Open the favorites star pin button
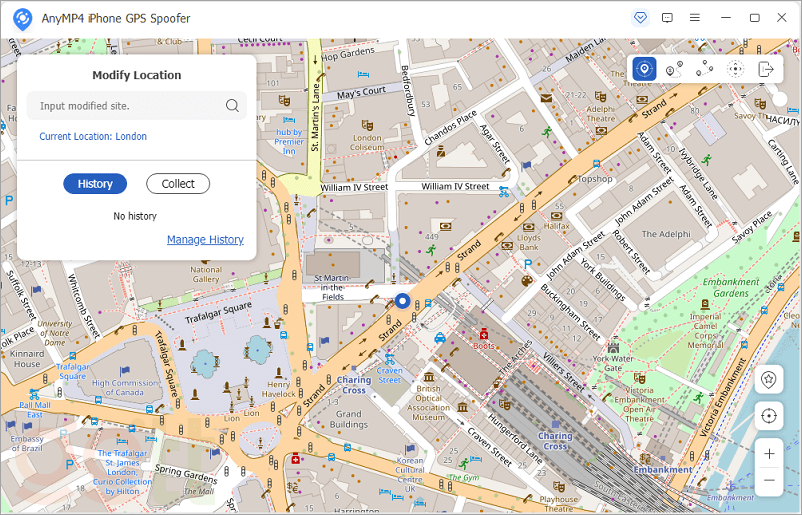802x515 pixels. pyautogui.click(x=768, y=379)
